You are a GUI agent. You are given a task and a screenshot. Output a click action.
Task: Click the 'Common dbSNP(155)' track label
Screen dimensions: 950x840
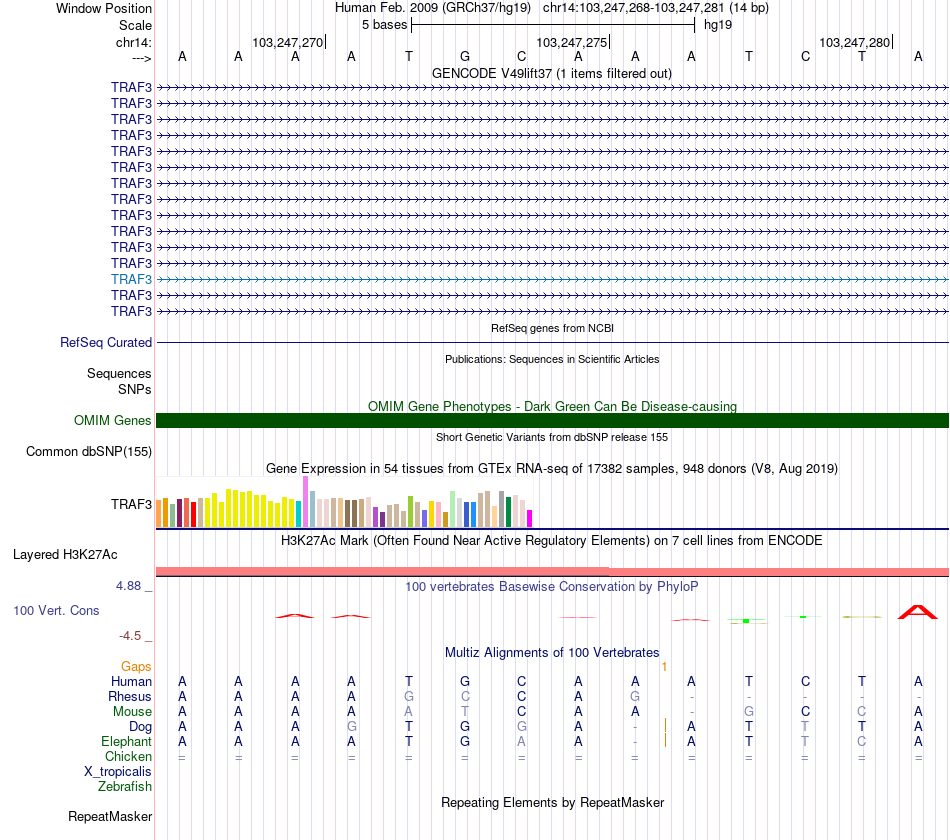[89, 452]
